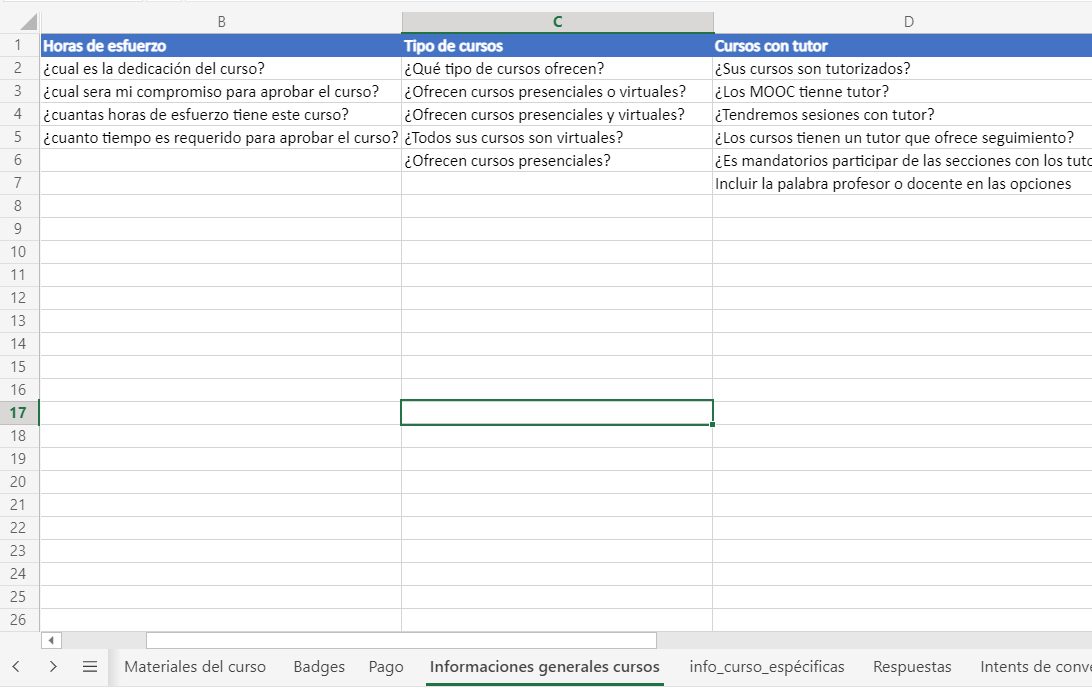Viewport: 1092px width, 693px height.
Task: Go to the Respuestas sheet
Action: point(912,667)
